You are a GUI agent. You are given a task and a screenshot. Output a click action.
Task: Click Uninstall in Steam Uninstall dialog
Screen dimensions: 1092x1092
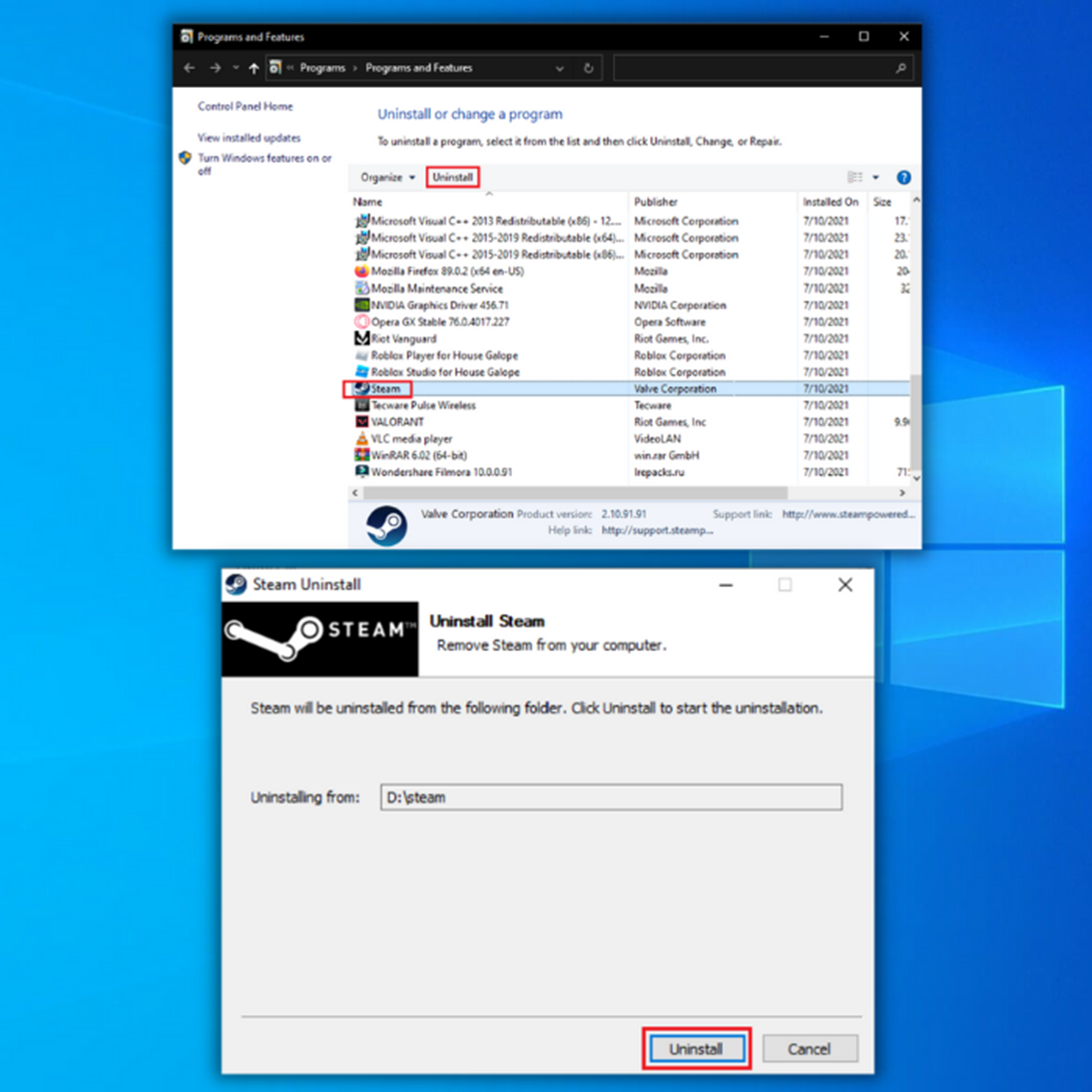point(697,1048)
